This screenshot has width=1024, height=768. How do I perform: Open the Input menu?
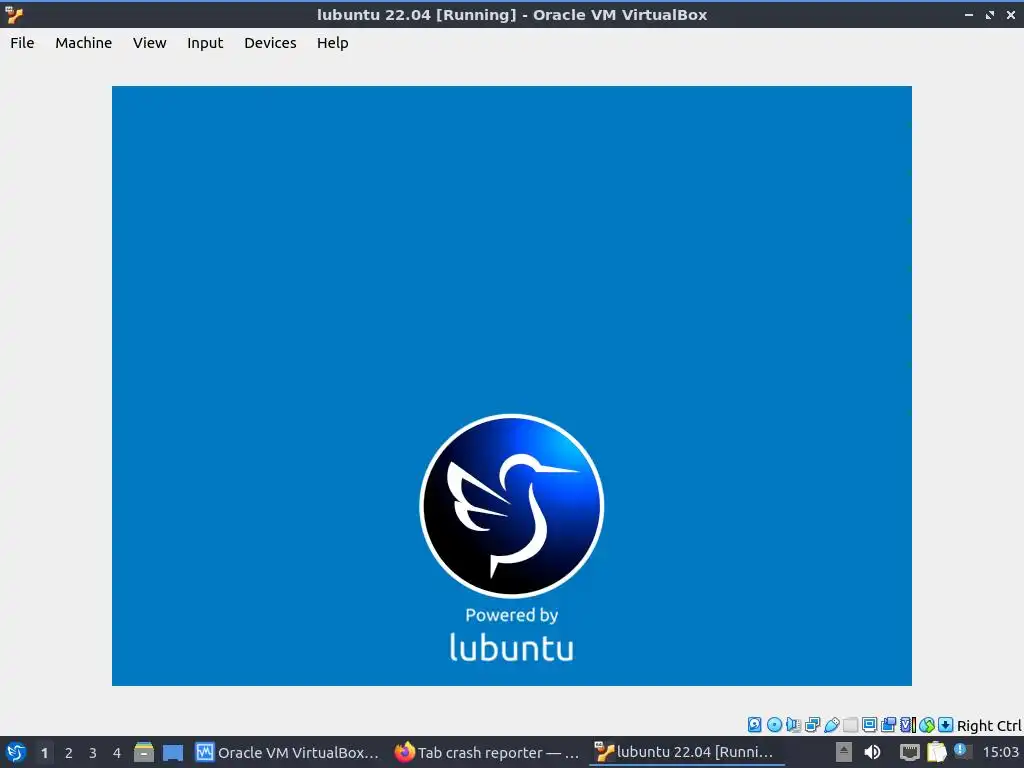(x=205, y=43)
